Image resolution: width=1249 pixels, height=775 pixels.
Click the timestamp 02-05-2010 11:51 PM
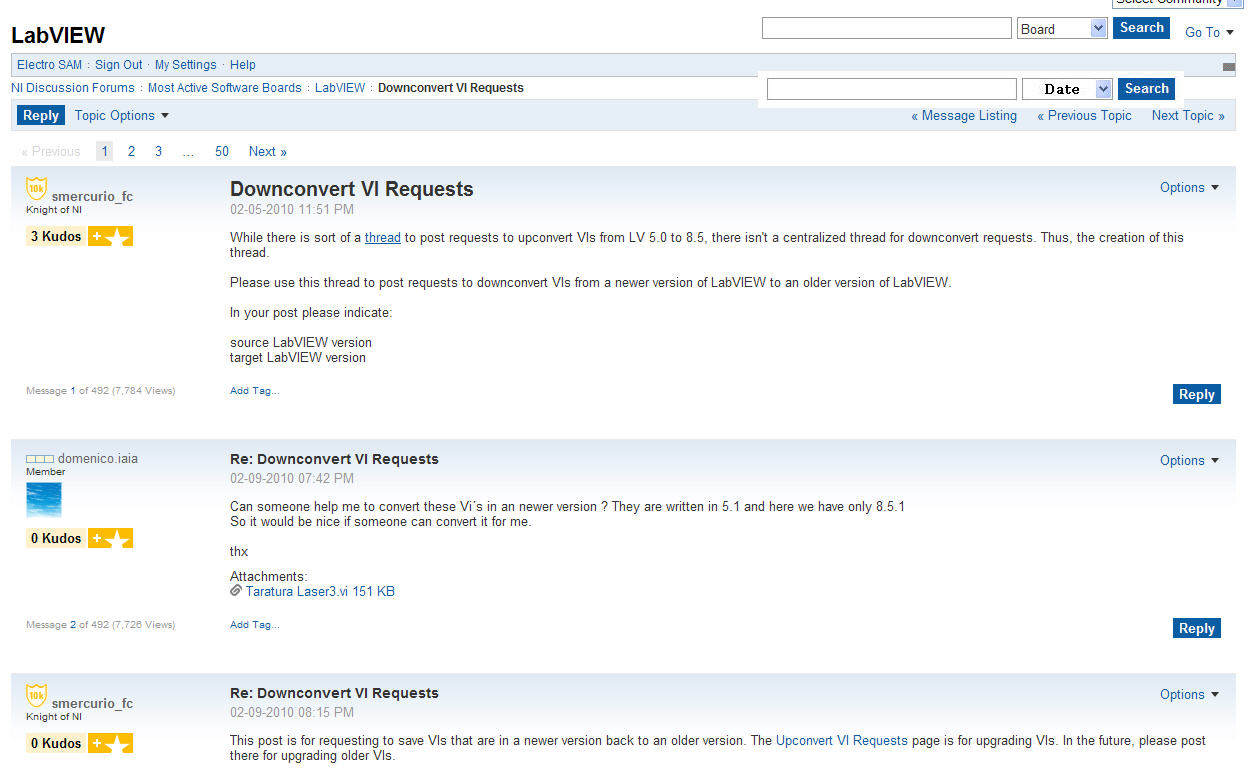point(292,210)
